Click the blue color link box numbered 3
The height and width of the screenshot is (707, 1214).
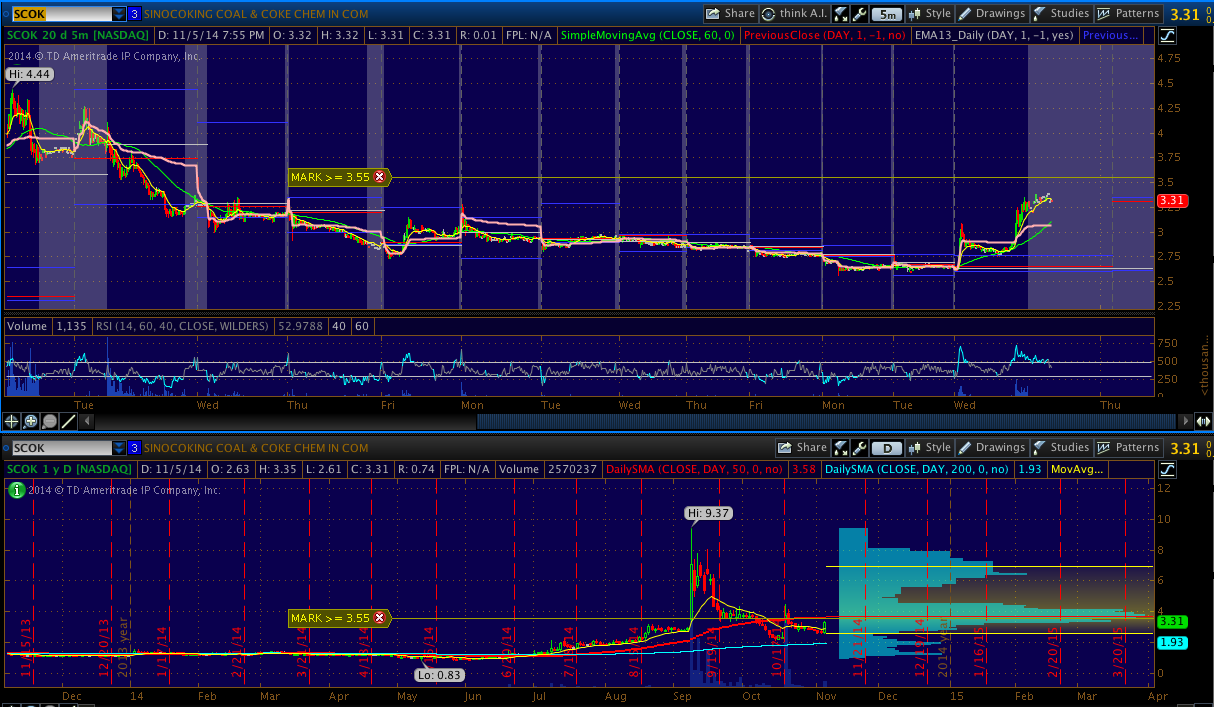pyautogui.click(x=135, y=14)
